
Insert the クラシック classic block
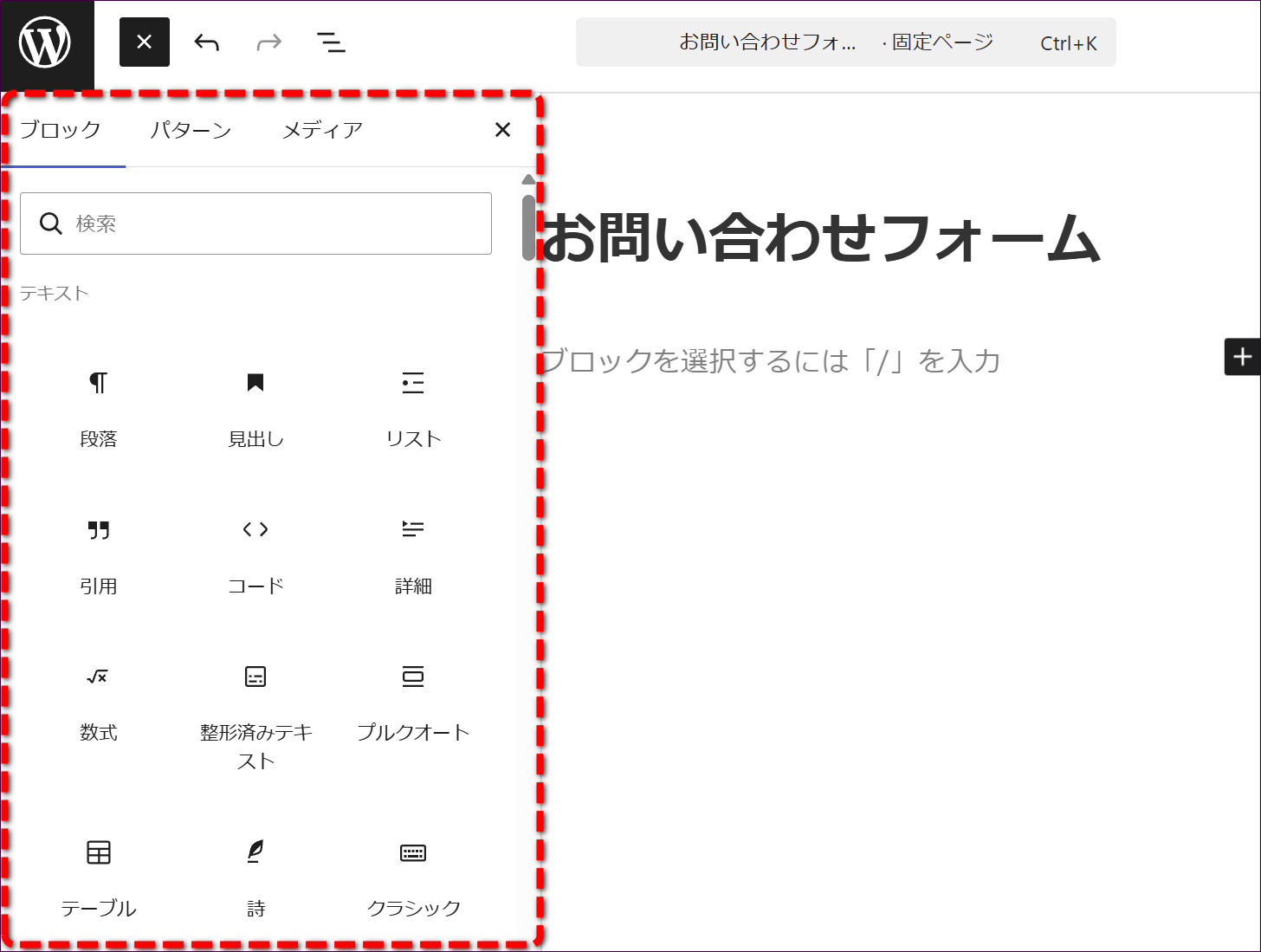pyautogui.click(x=413, y=878)
